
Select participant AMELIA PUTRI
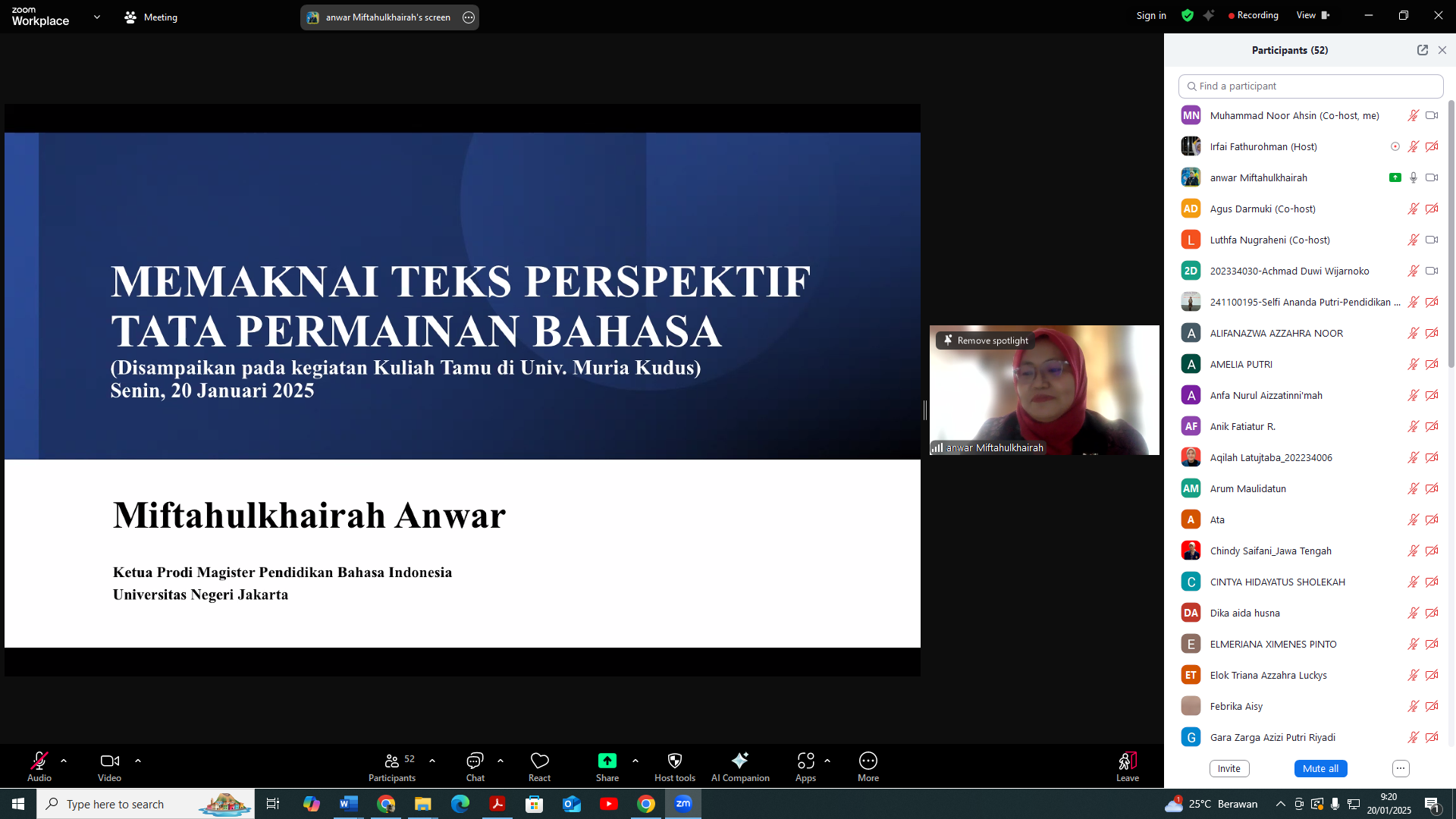(1310, 364)
